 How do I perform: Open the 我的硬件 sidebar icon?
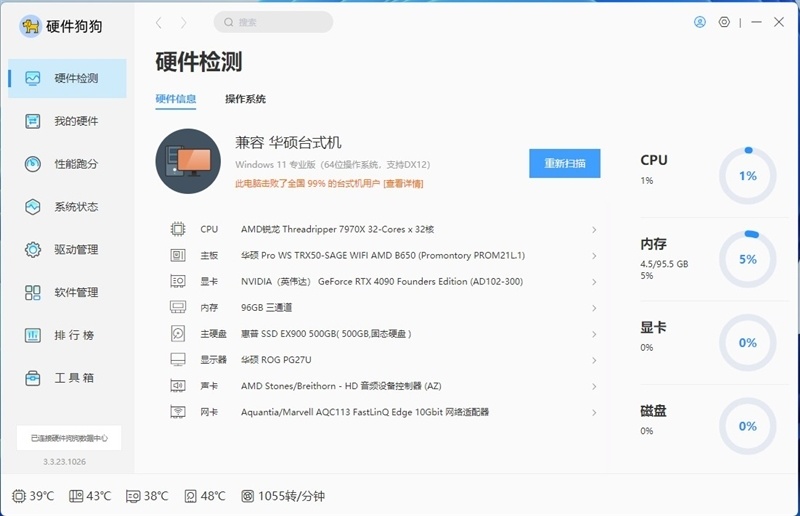[33, 121]
